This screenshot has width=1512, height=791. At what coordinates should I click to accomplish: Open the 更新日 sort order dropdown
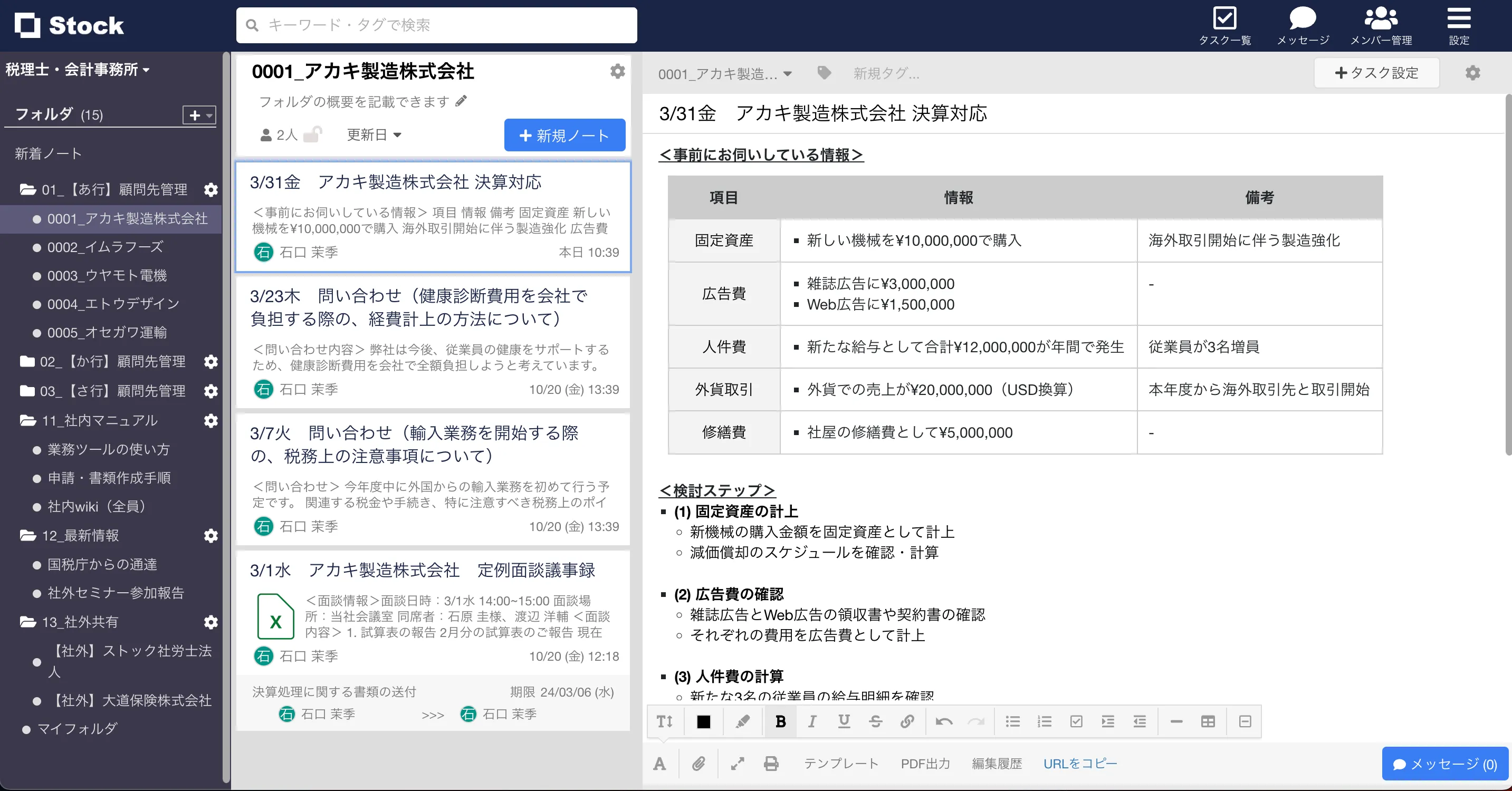374,134
